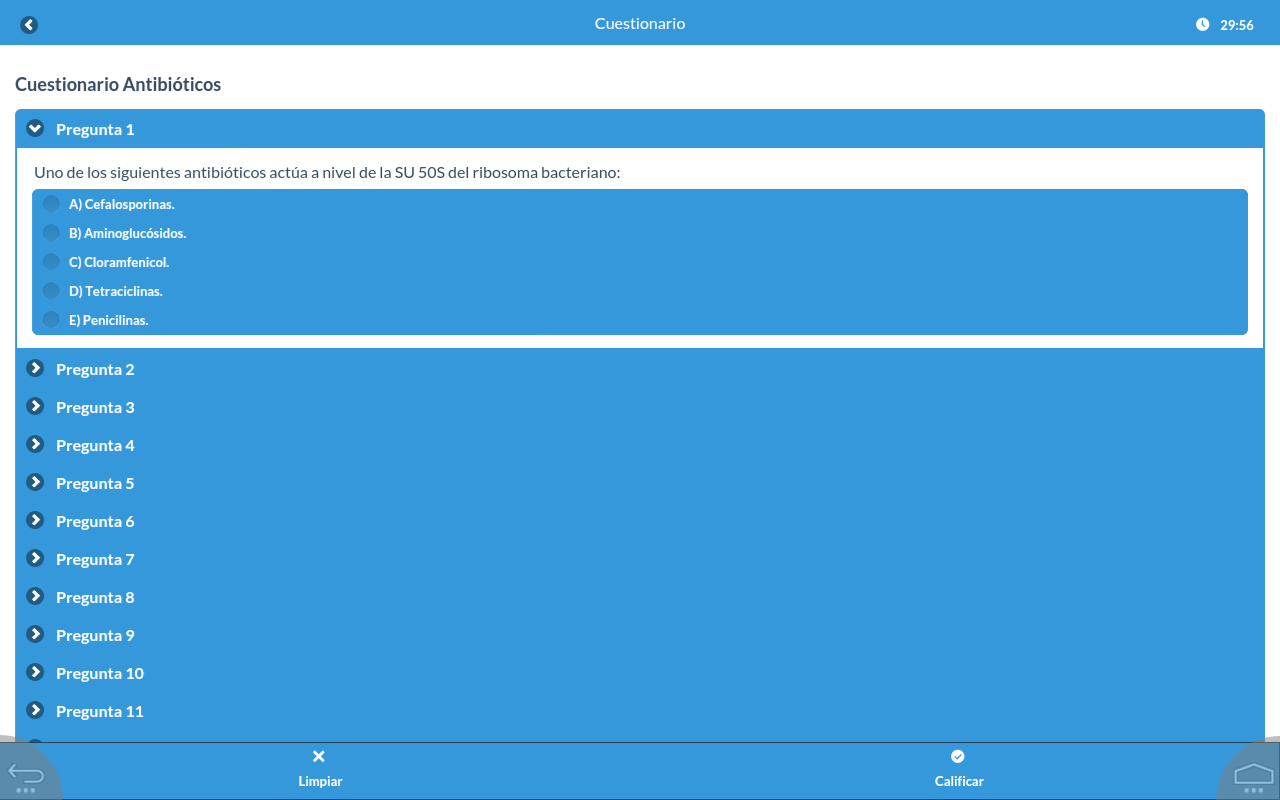Show Pregunta 5 contents

tap(640, 483)
